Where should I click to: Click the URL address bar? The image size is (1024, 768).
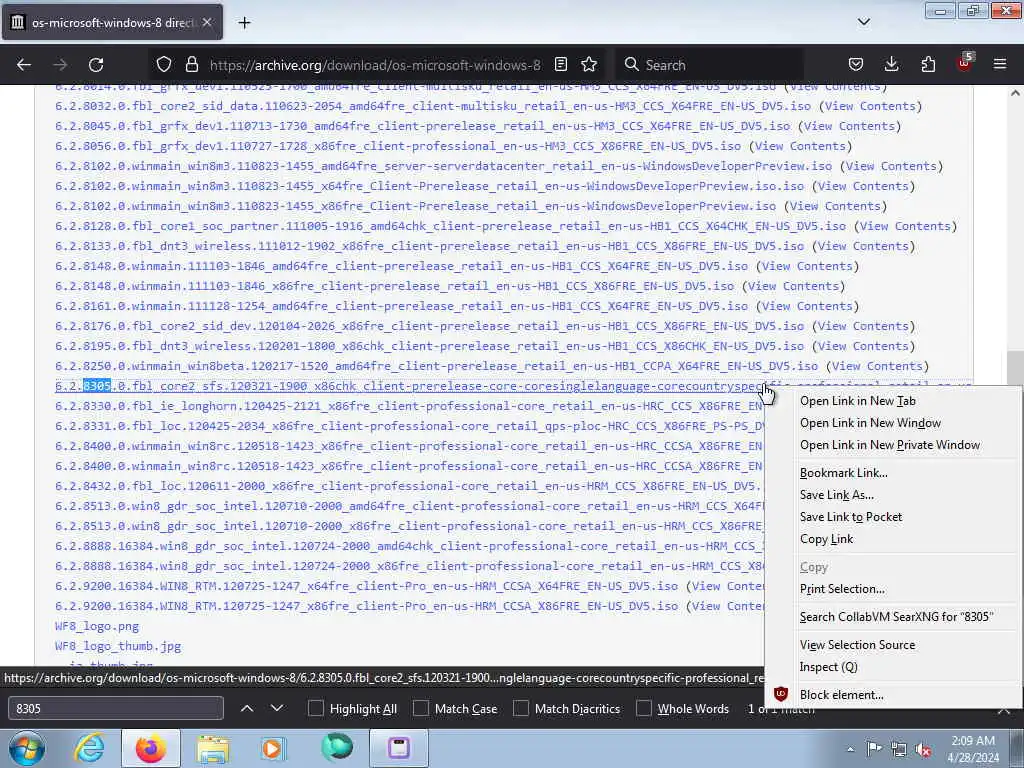[375, 65]
